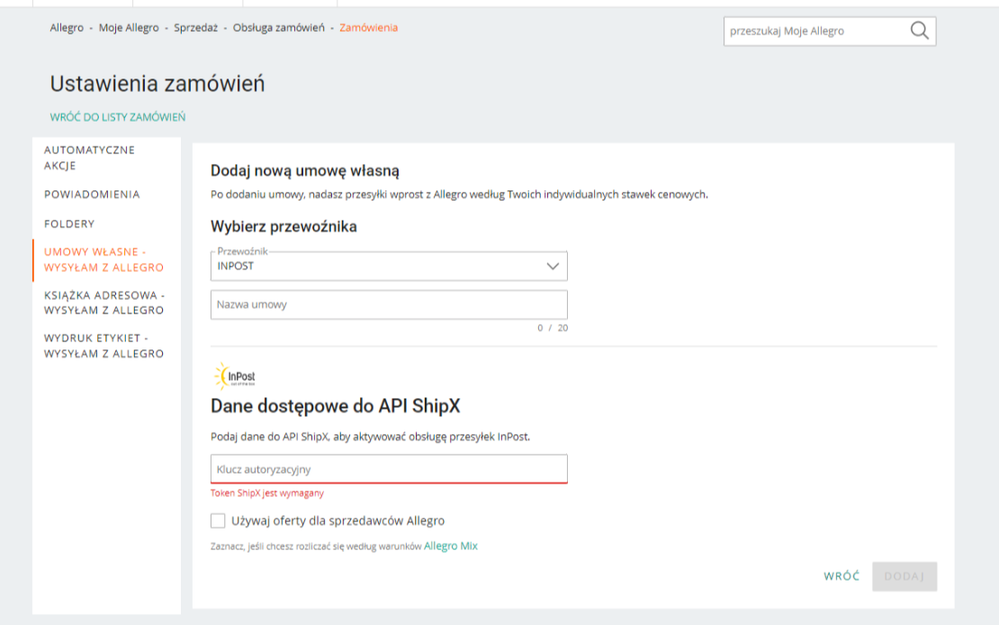999x625 pixels.
Task: Click Sprzedaż breadcrumb link
Action: 196,28
